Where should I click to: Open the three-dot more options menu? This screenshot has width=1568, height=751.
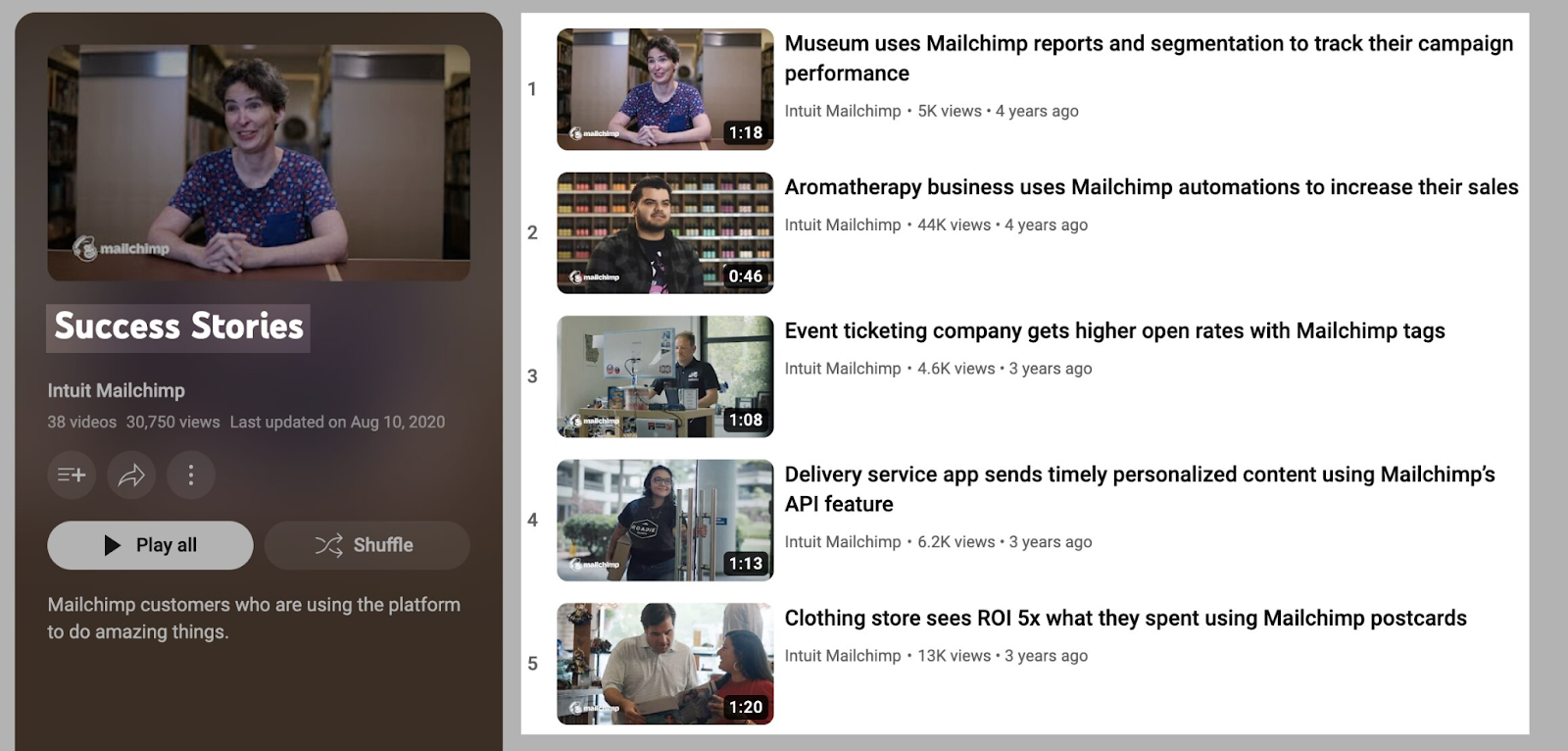(x=191, y=476)
